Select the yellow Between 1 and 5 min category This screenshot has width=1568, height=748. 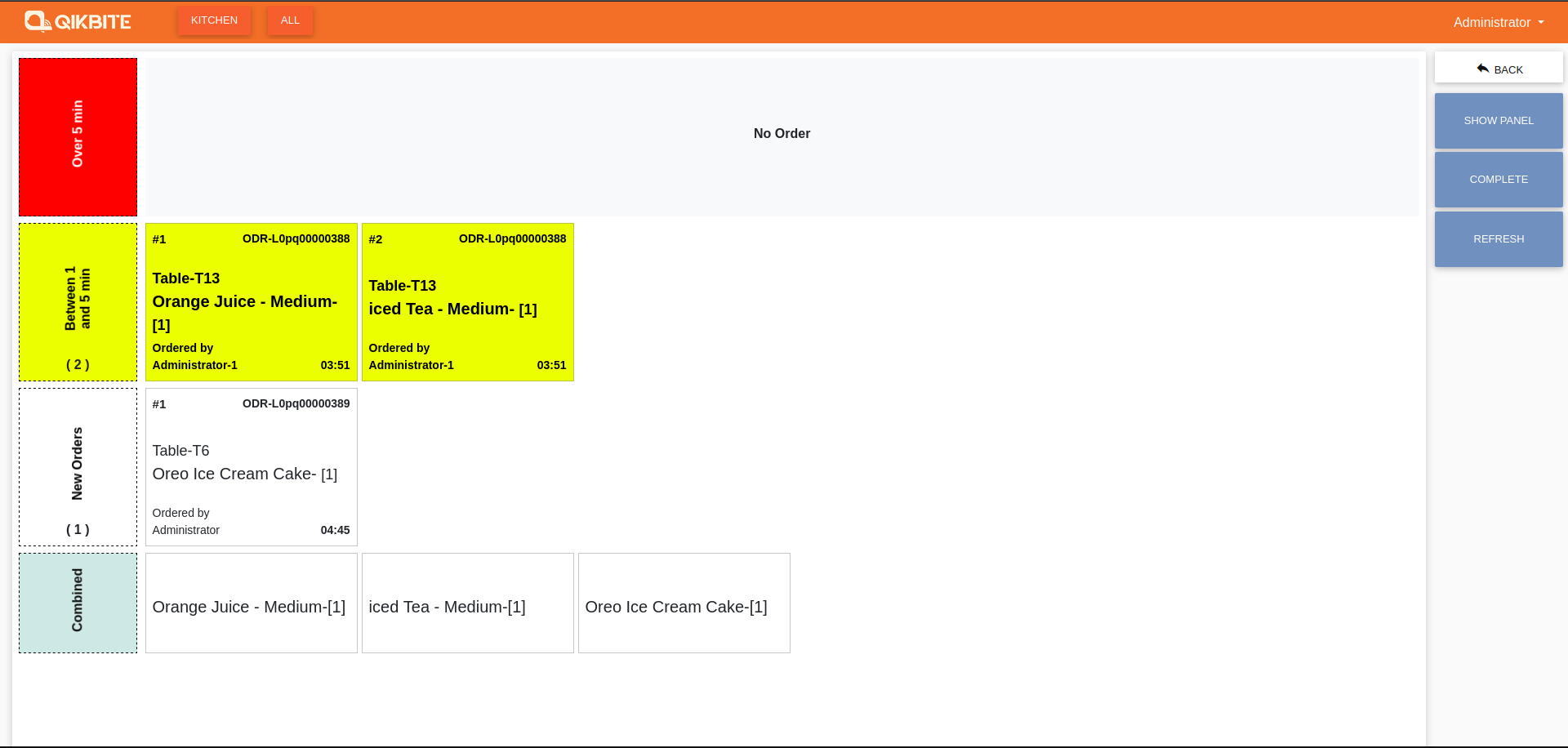pos(78,301)
